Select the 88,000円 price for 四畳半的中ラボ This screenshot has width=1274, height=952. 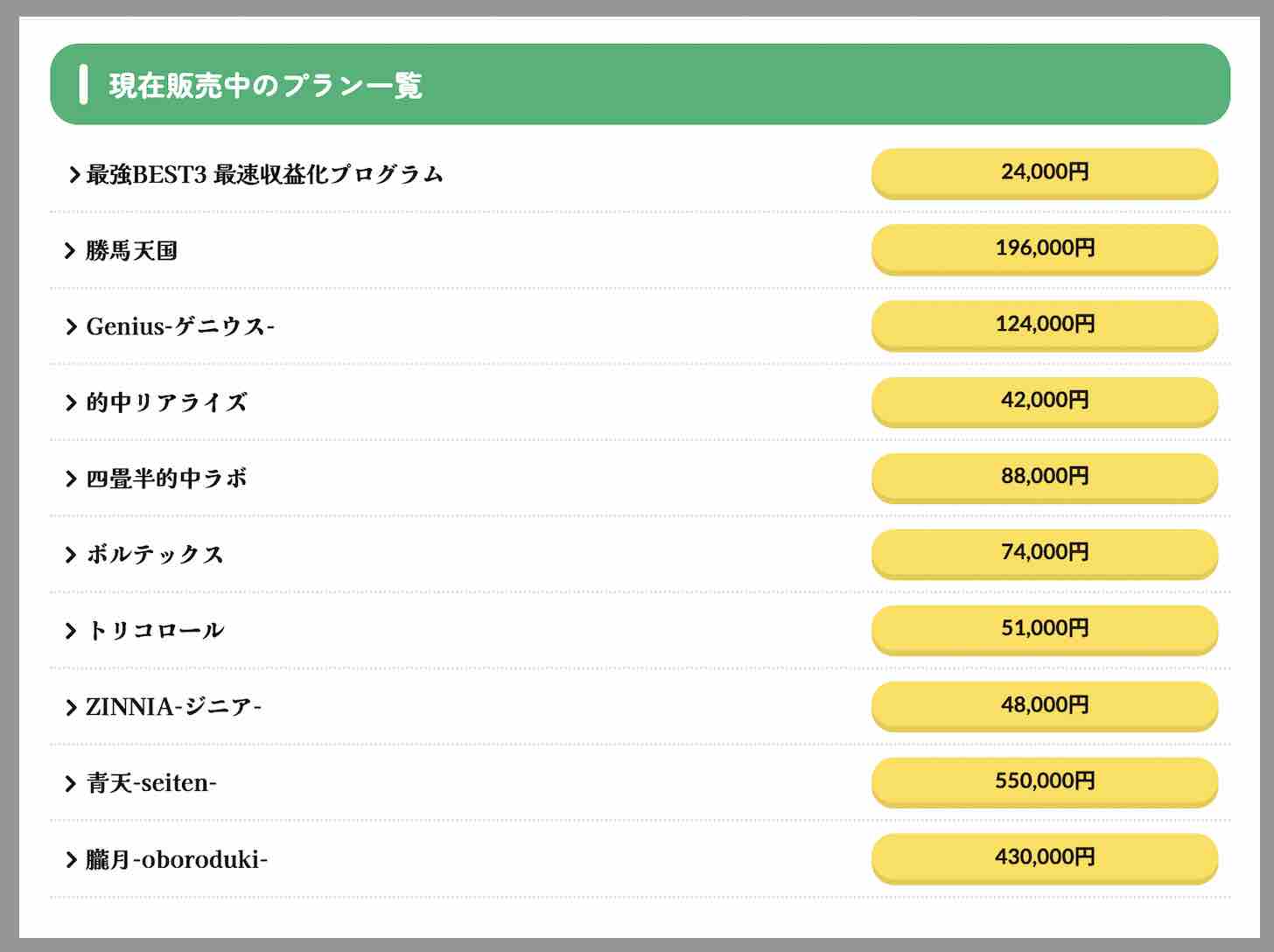coord(1045,477)
